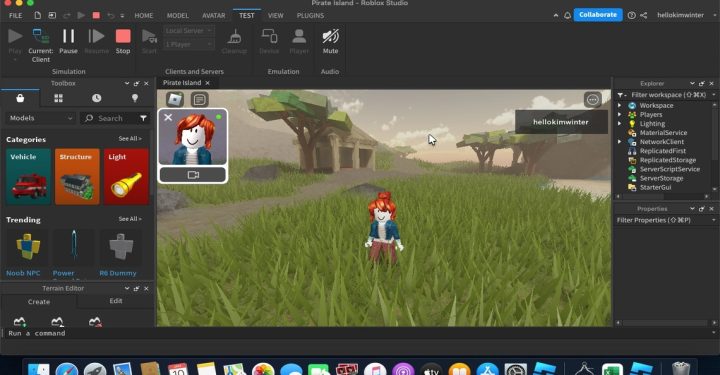The width and height of the screenshot is (720, 375).
Task: Click the new file icon in quick access bar
Action: click(38, 15)
